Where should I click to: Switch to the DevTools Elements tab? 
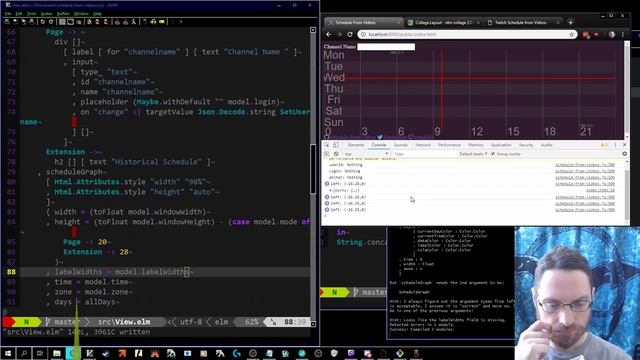(356, 145)
